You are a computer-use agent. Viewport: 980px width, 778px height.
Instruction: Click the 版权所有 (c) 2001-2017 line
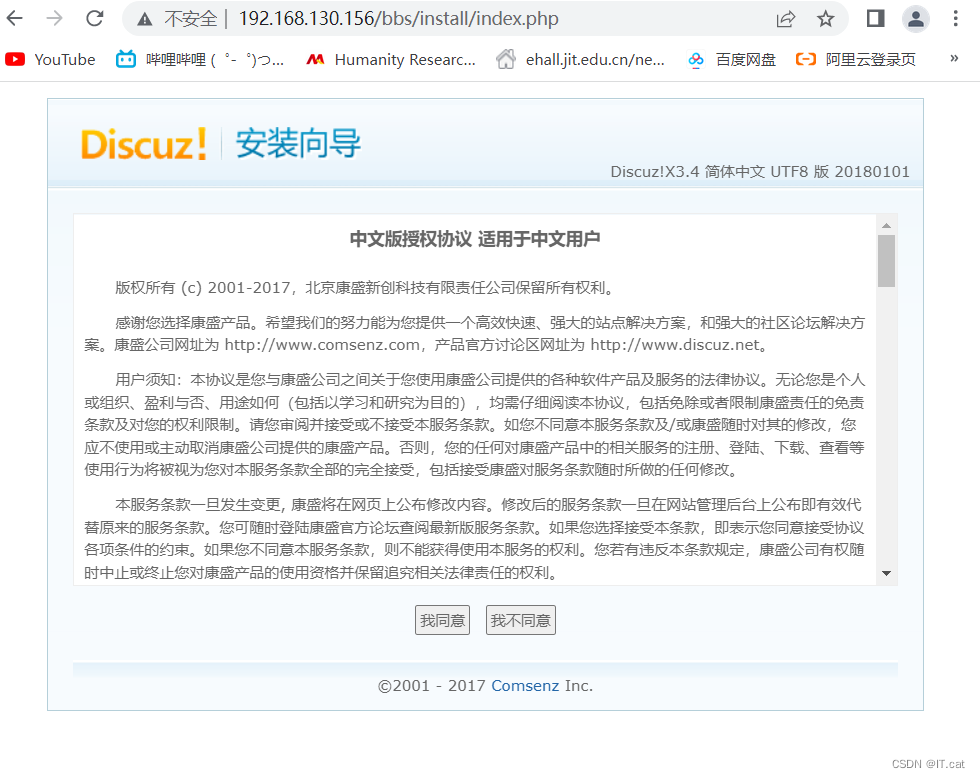point(366,287)
